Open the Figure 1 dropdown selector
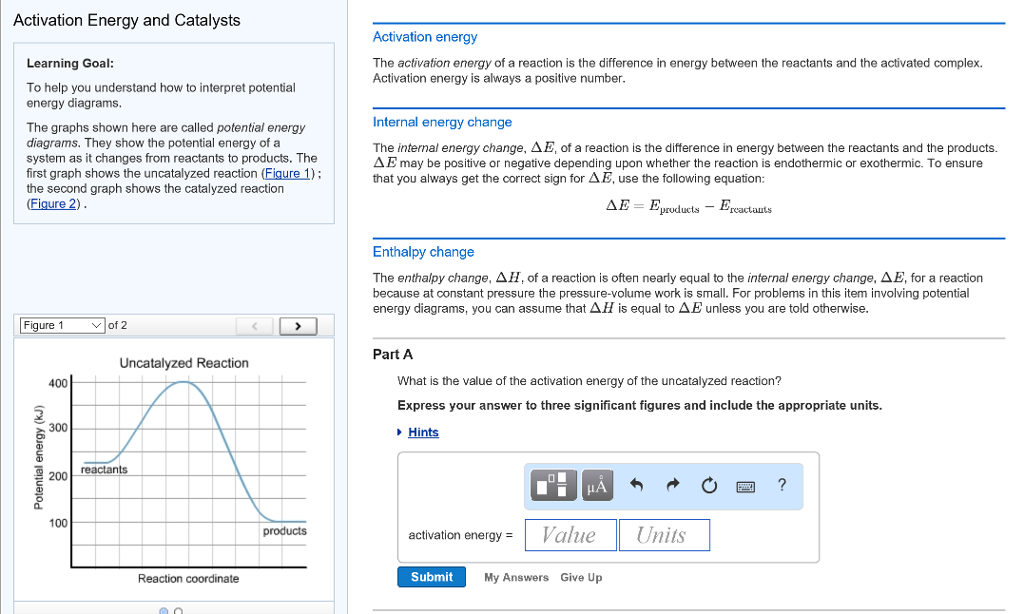The image size is (1024, 614). [x=61, y=324]
